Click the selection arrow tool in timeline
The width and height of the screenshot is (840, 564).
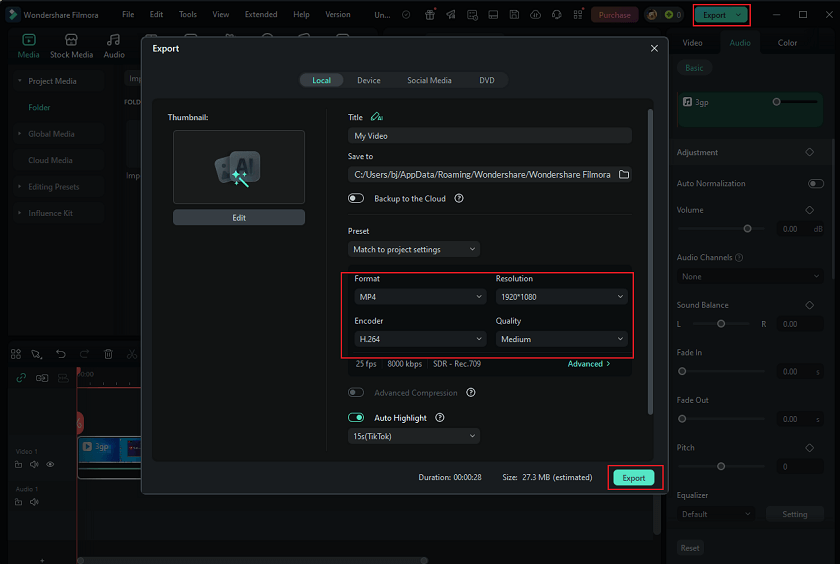click(x=36, y=354)
